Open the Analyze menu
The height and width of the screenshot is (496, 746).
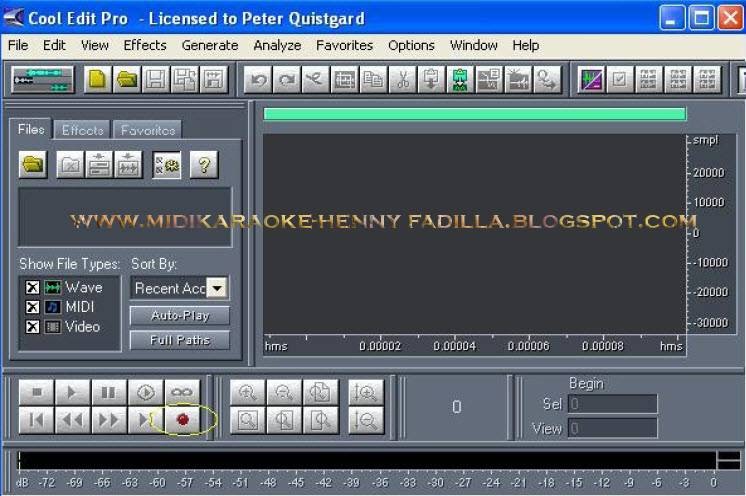277,45
